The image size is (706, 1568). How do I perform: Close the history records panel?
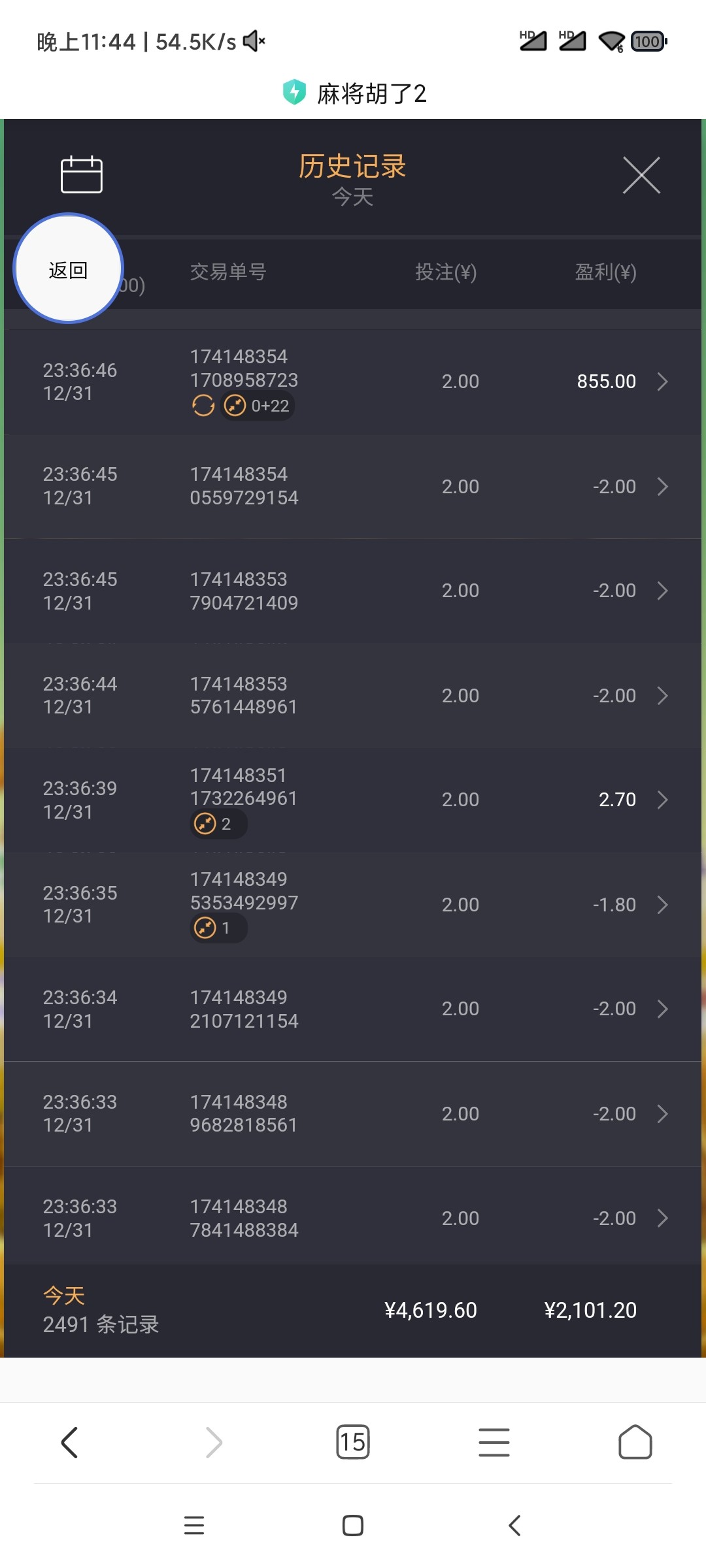[641, 175]
